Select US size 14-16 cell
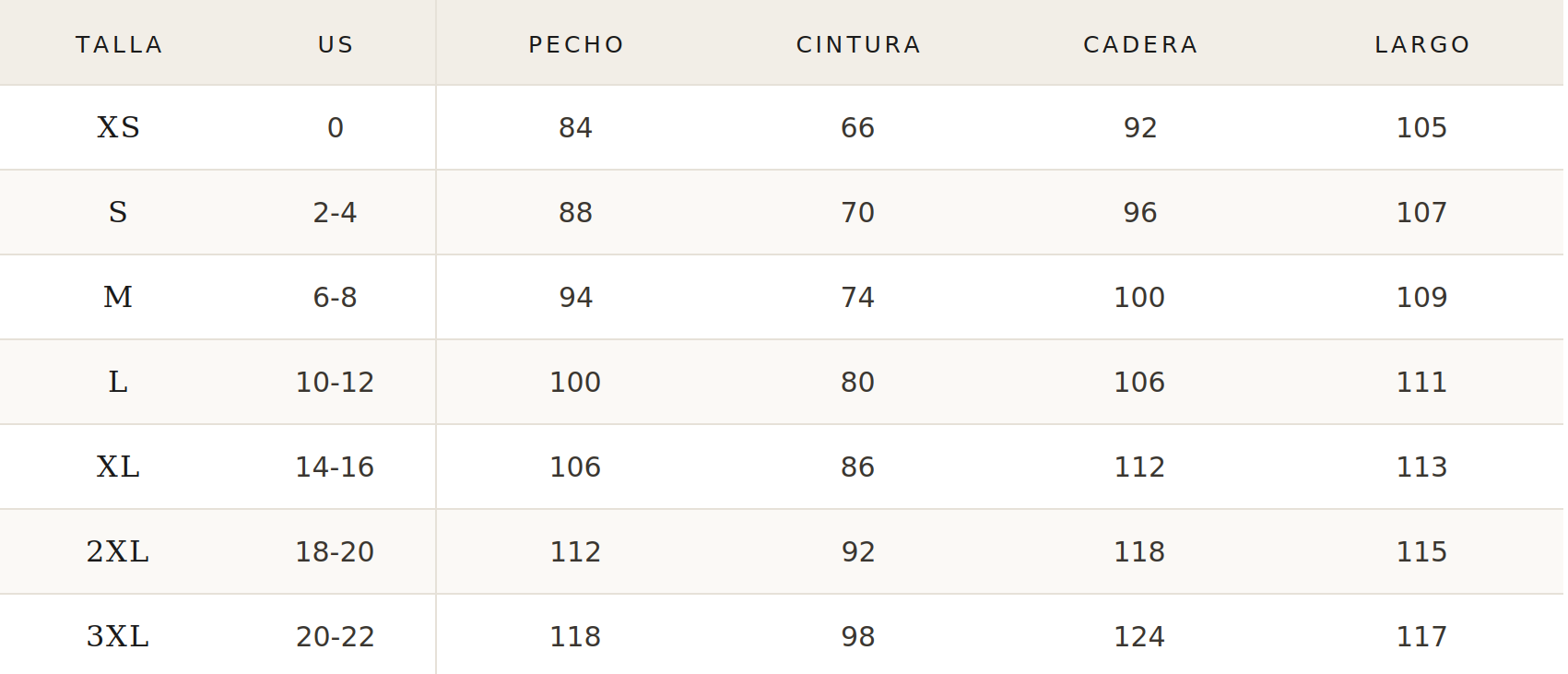Image resolution: width=1568 pixels, height=674 pixels. [335, 467]
